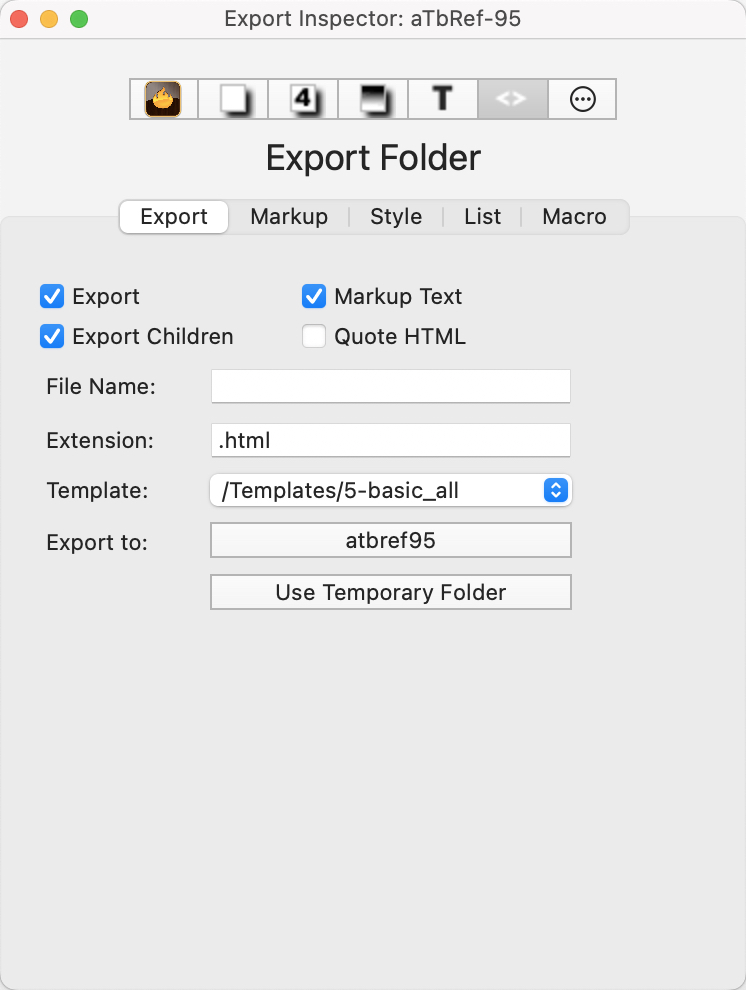Select the Document inspector page icon
This screenshot has height=990, width=746.
pyautogui.click(x=232, y=99)
